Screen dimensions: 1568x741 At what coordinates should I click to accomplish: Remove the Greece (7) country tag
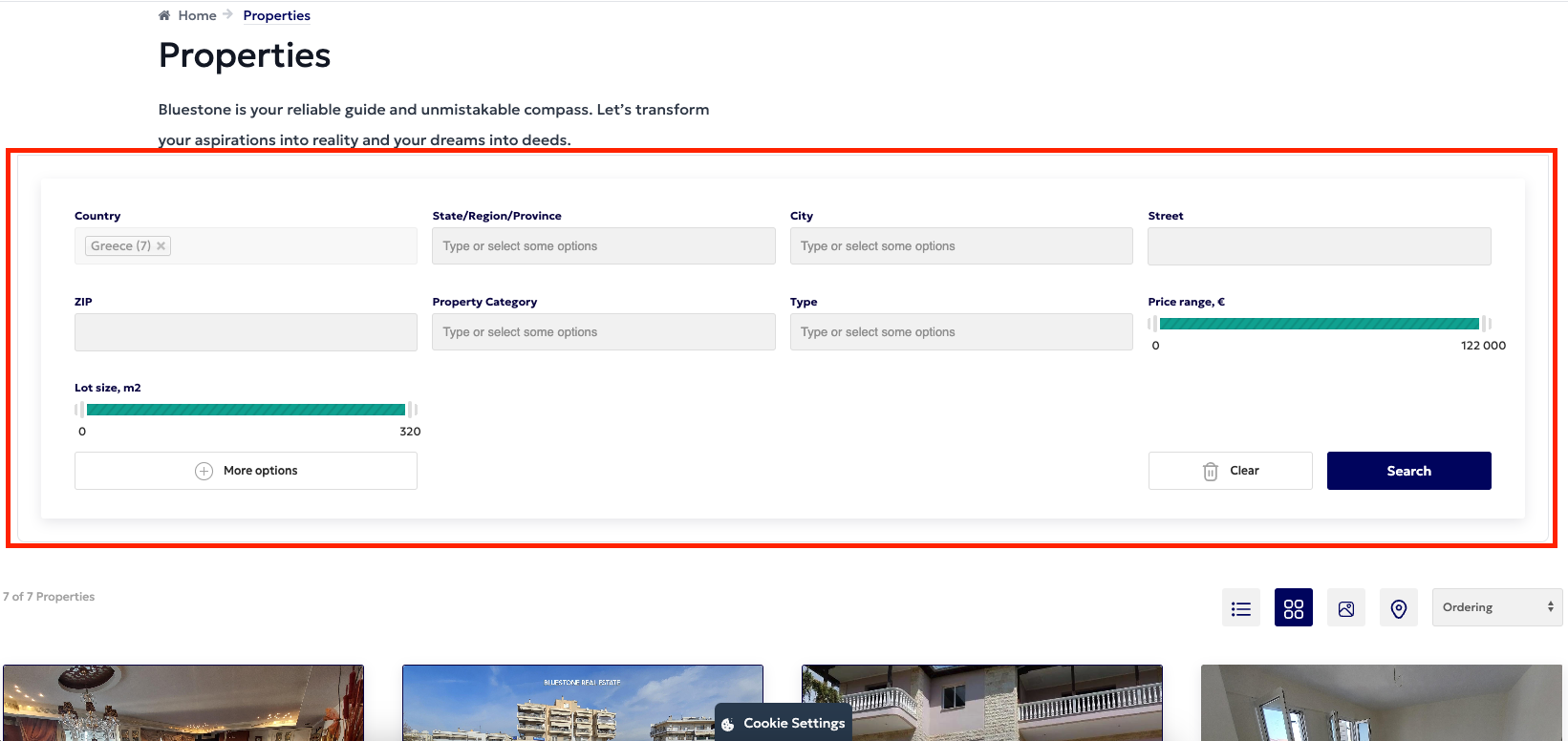[x=161, y=246]
